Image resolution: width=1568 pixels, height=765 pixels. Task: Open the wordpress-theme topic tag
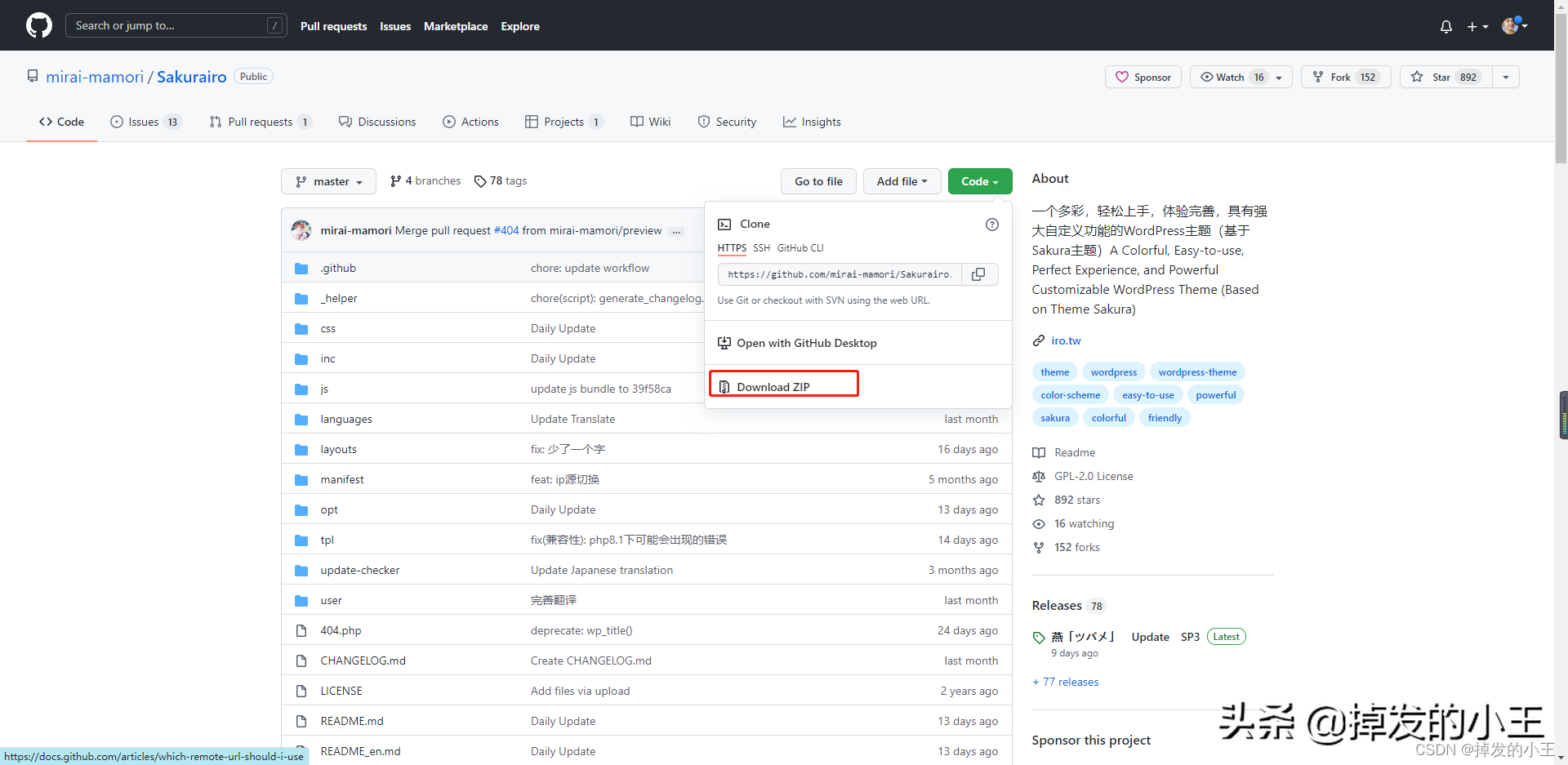point(1197,372)
